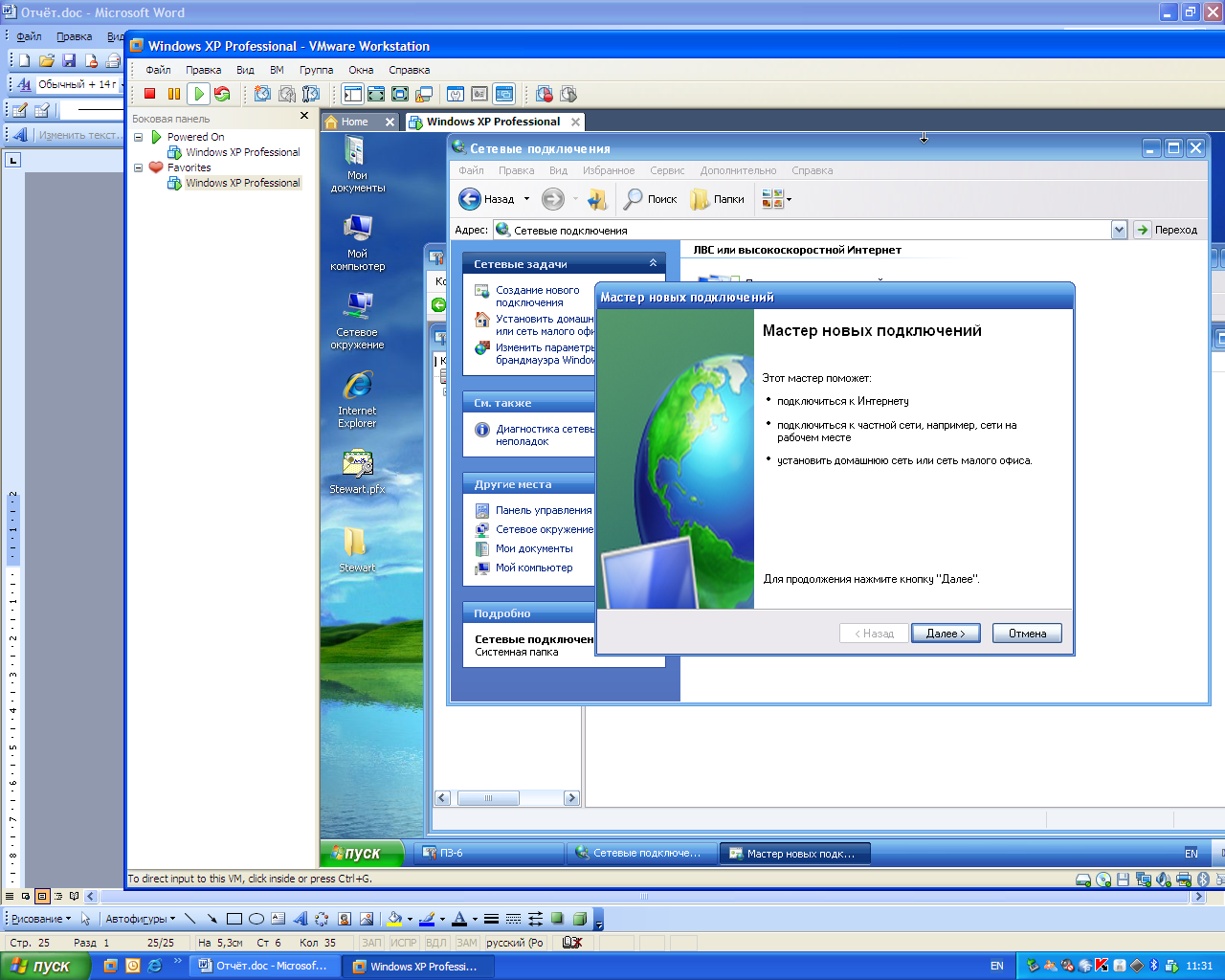1225x980 pixels.
Task: Open the Диагностика сетевых неполадок link
Action: 545,435
